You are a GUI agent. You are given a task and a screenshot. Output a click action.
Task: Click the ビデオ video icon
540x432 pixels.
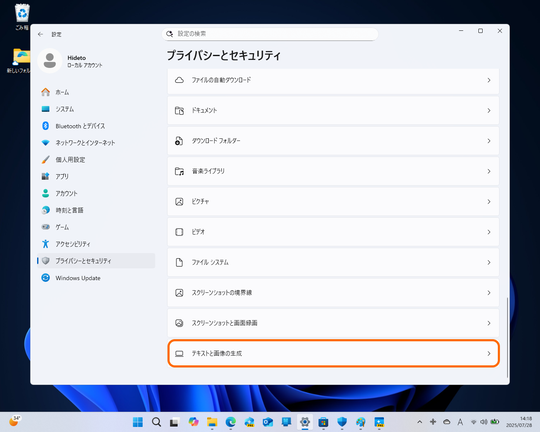[x=179, y=232]
